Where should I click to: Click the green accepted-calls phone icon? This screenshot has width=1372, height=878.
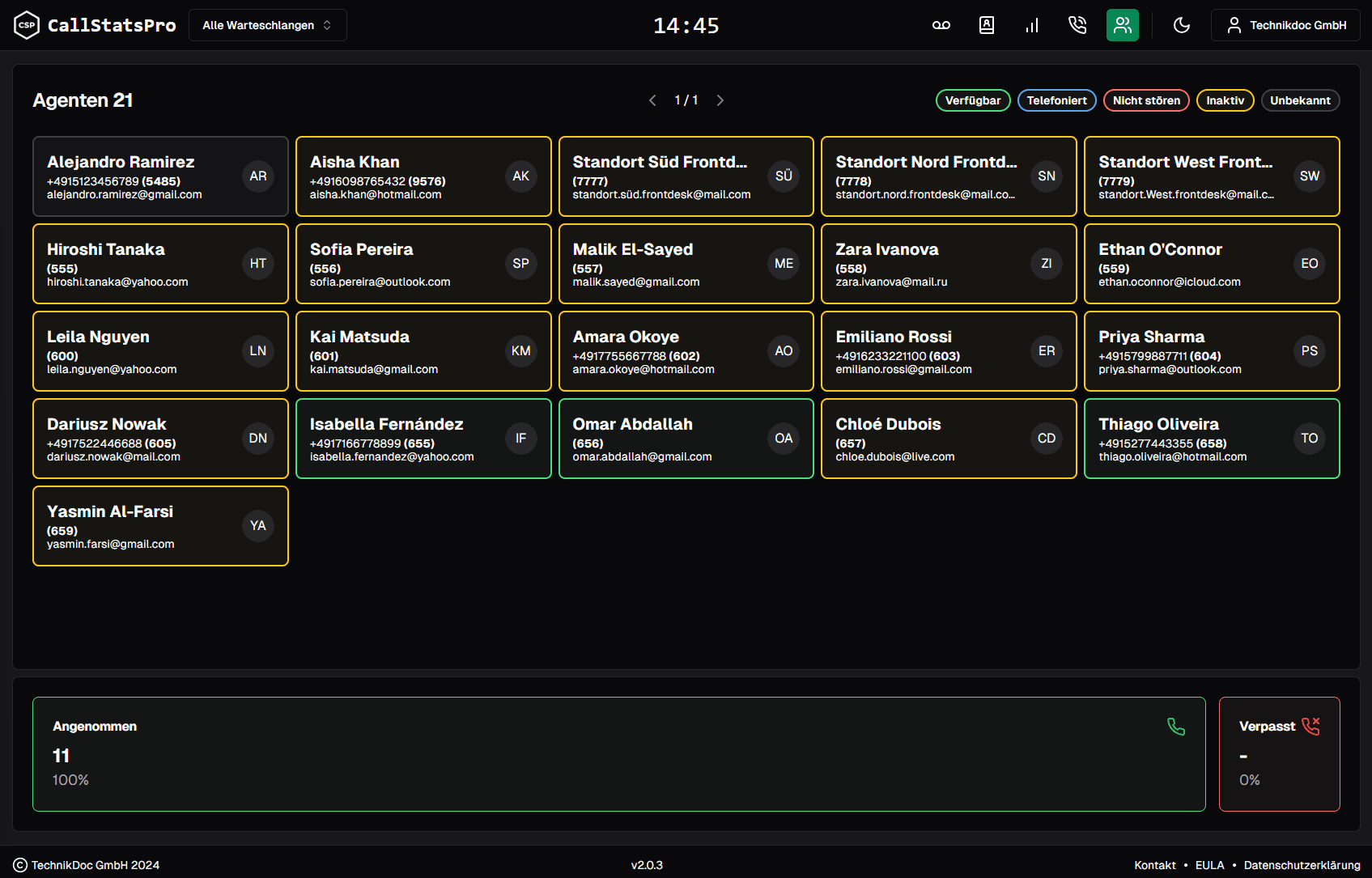1175,727
